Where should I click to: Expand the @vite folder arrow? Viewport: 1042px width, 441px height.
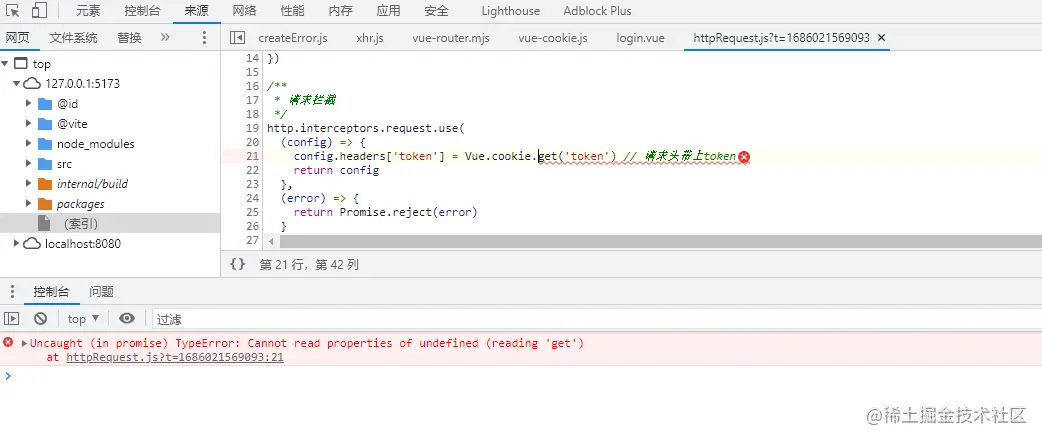[29, 124]
